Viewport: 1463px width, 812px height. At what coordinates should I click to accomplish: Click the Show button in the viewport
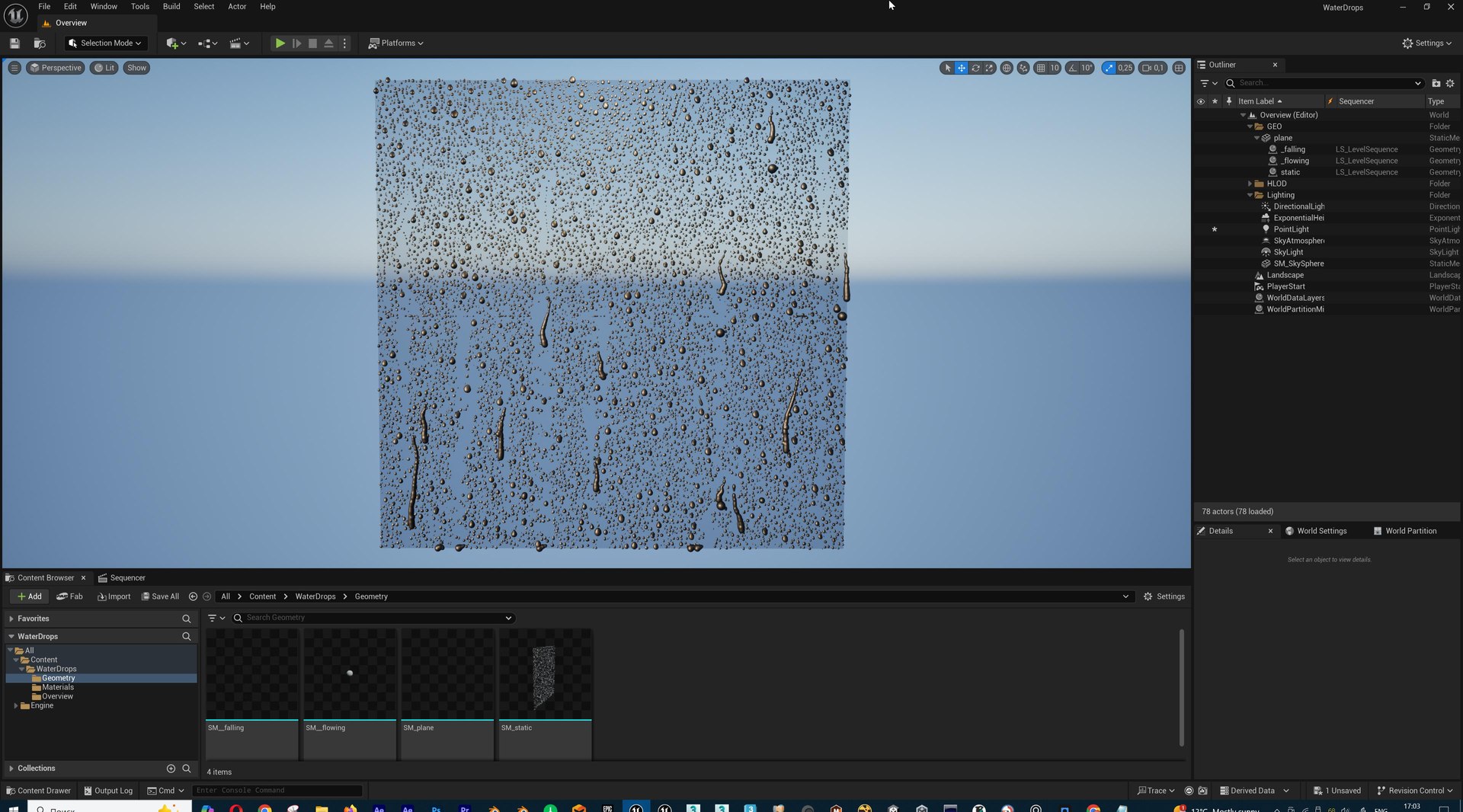point(136,68)
